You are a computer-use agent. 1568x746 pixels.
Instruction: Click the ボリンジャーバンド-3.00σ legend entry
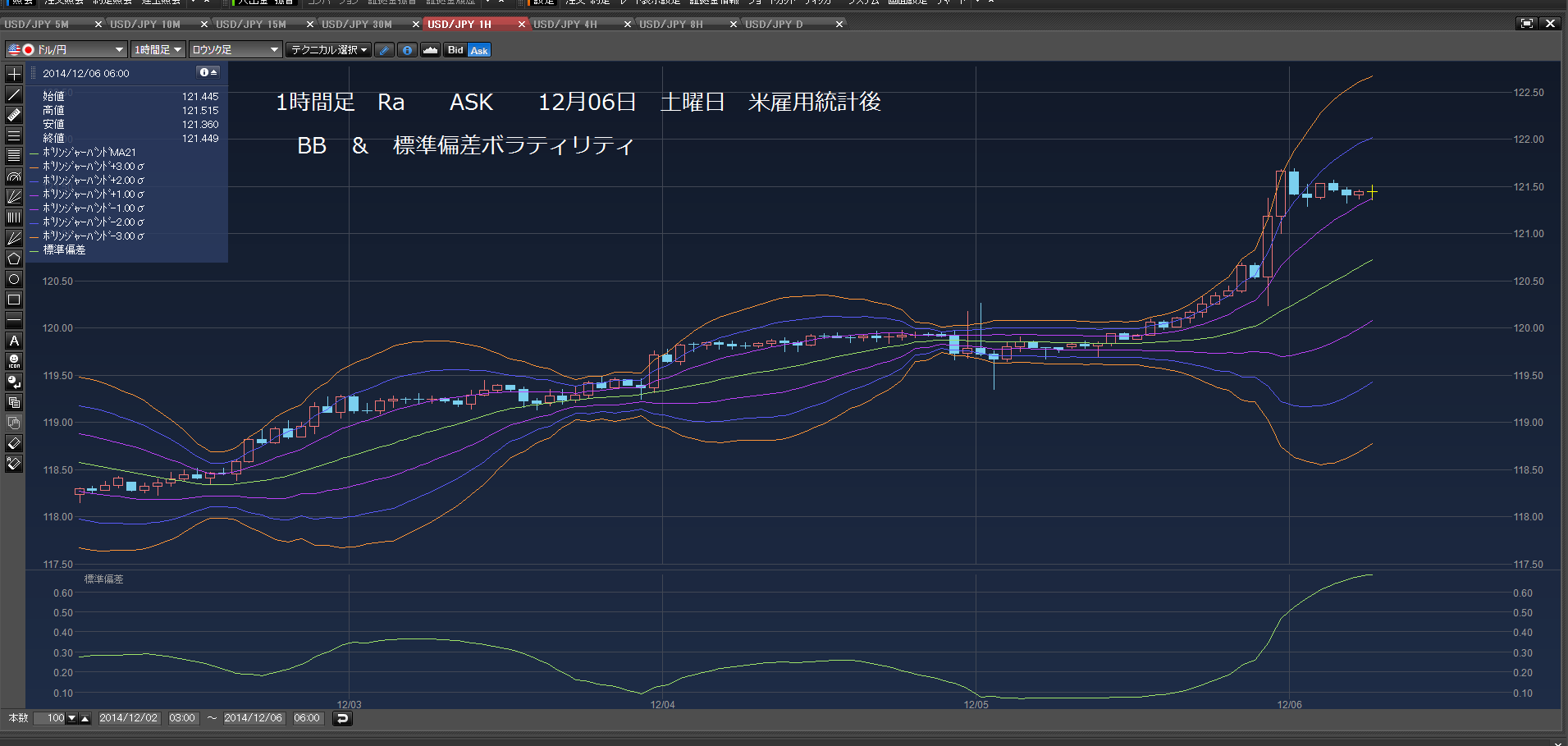(93, 236)
